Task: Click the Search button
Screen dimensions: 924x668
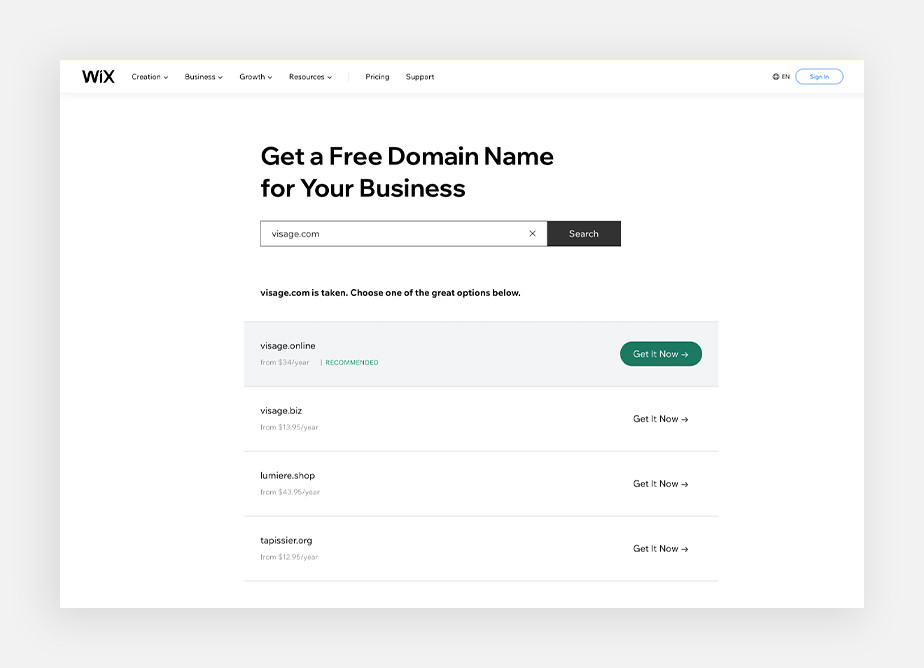Action: point(583,234)
